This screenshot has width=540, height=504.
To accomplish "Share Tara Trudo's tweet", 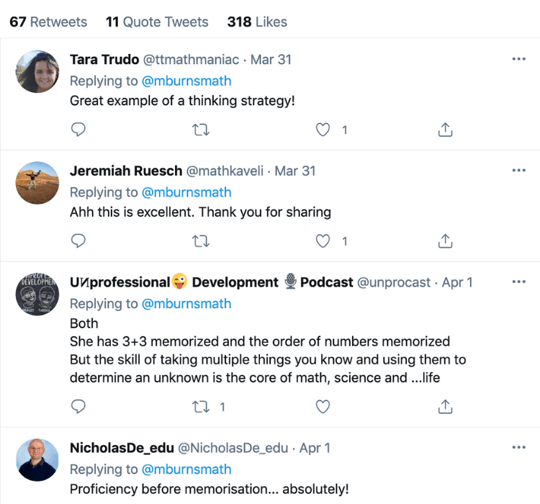I will tap(445, 130).
